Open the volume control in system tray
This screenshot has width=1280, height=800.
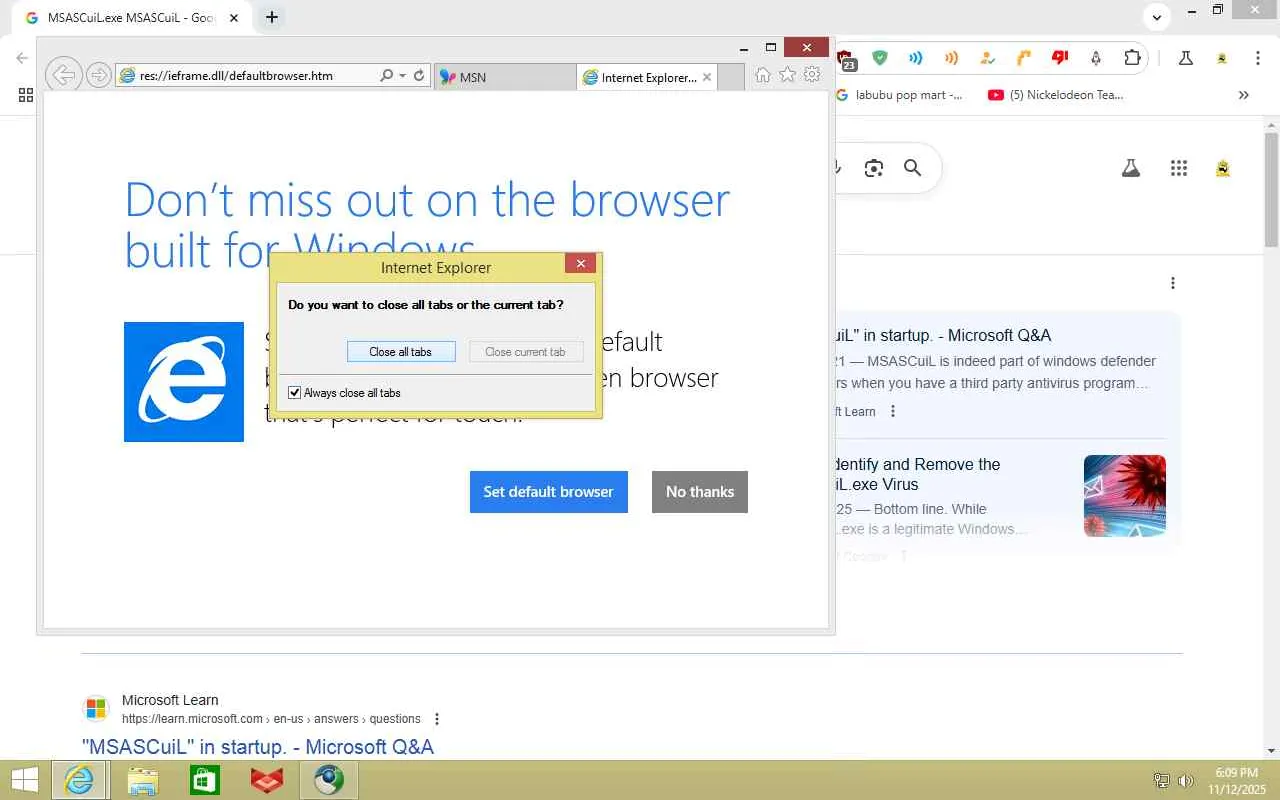point(1186,780)
